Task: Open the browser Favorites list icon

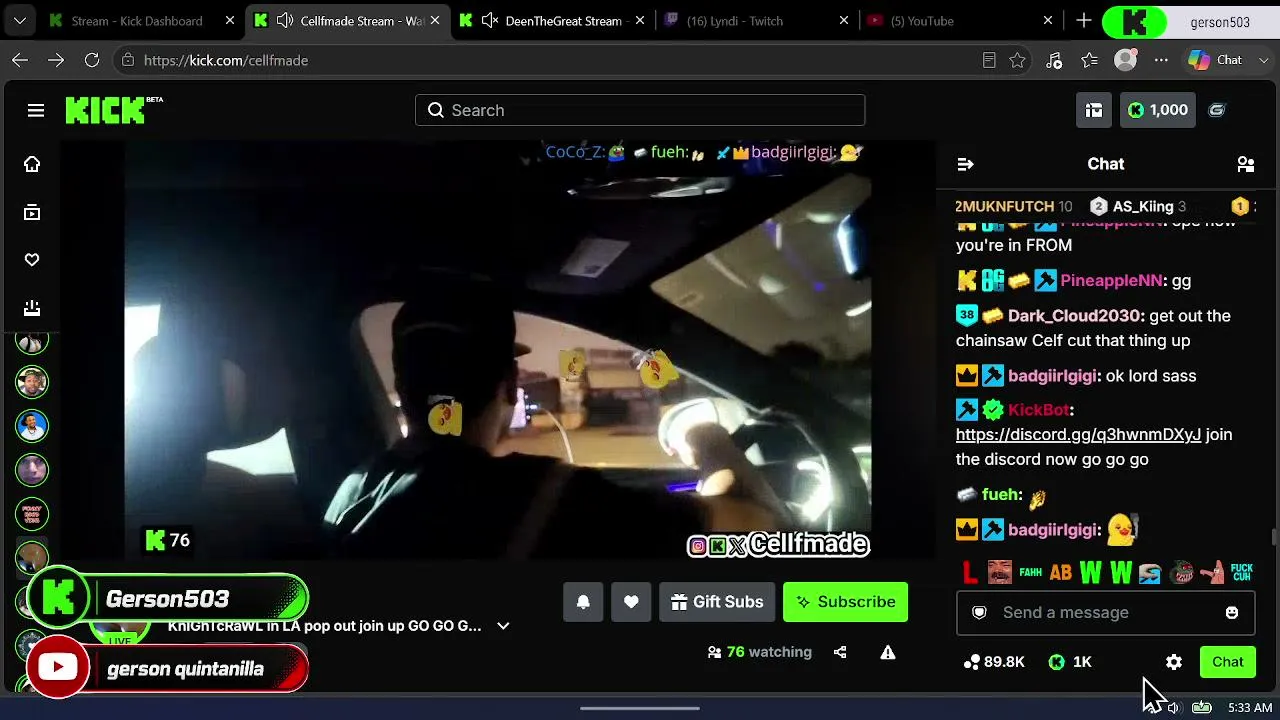Action: [x=1090, y=60]
